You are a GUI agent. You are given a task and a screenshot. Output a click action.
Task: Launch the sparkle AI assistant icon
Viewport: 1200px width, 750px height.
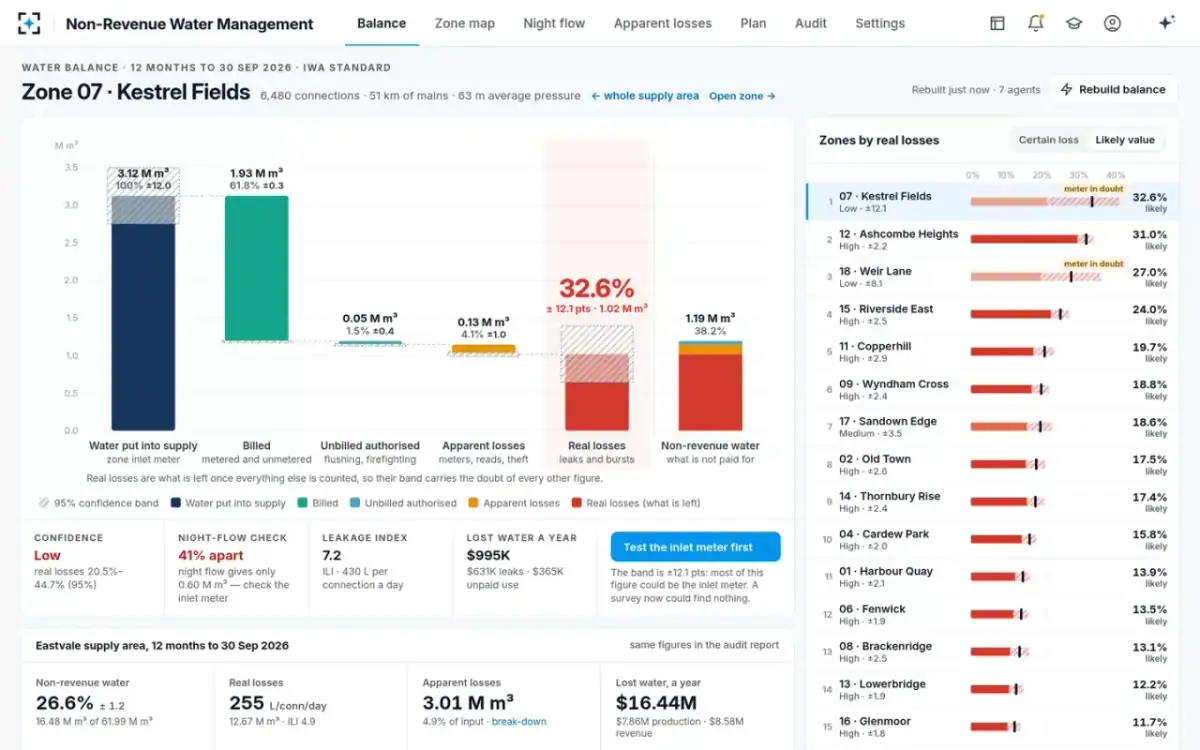(x=1166, y=23)
